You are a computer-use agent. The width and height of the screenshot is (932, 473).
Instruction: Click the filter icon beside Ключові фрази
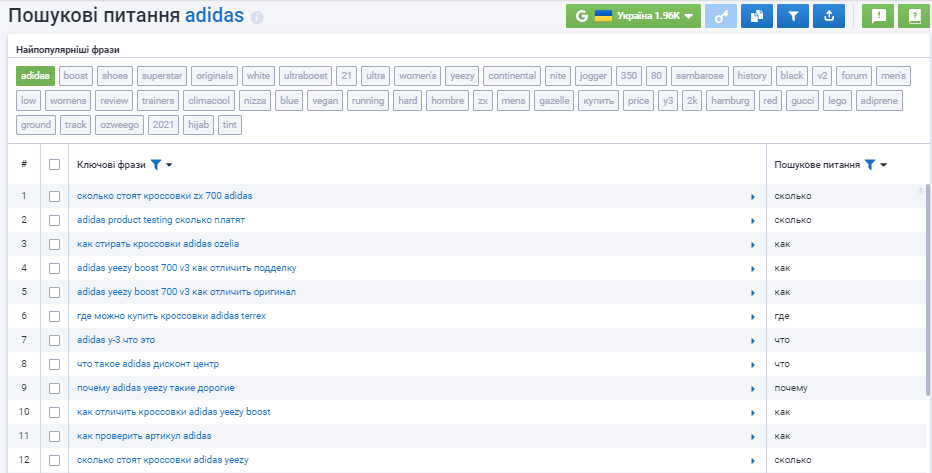point(156,164)
